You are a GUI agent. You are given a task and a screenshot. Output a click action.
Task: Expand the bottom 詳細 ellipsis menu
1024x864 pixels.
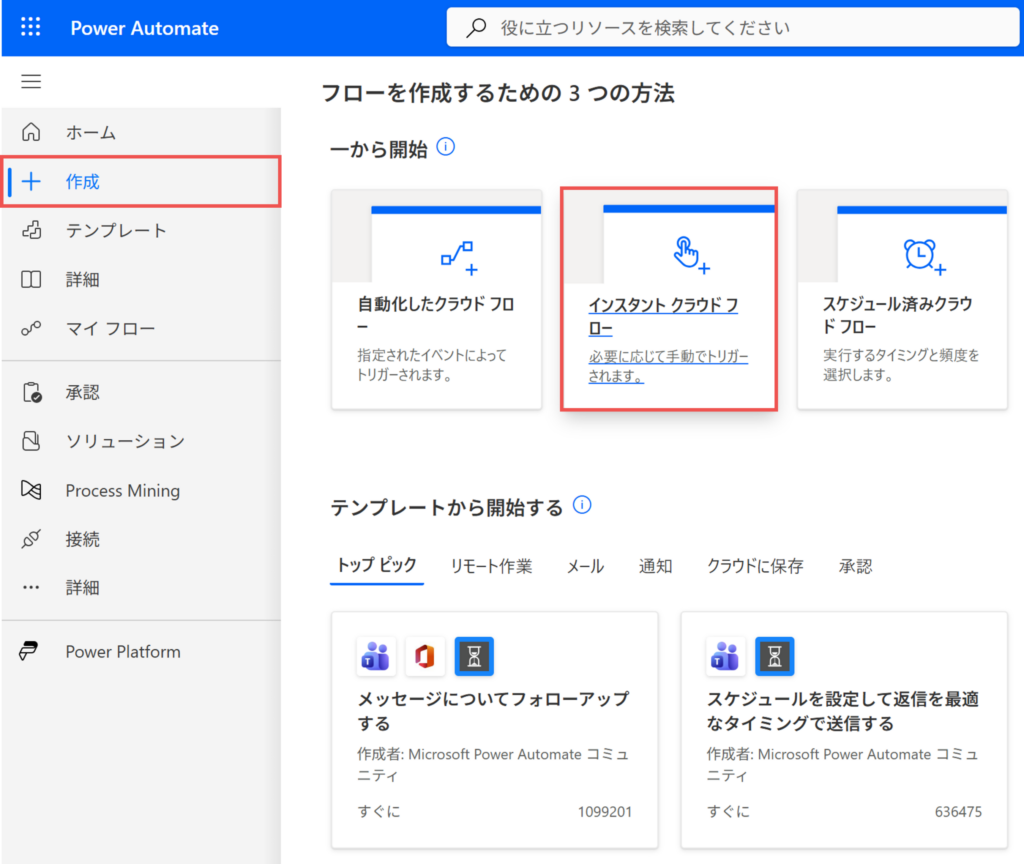[31, 588]
